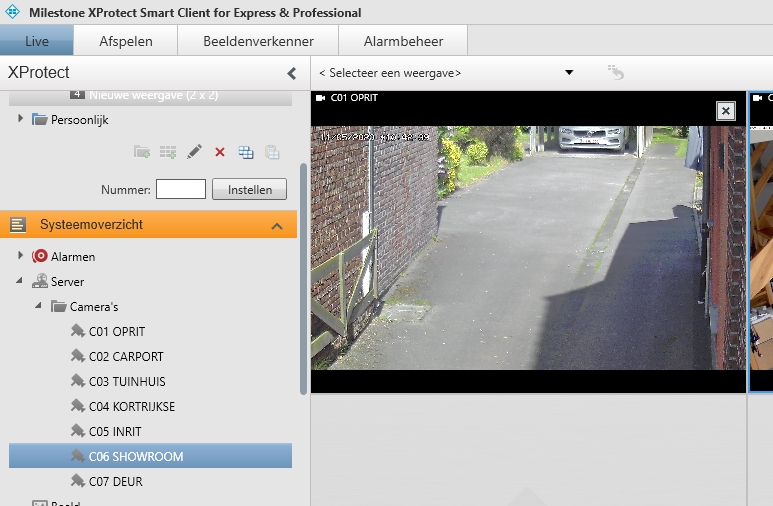The width and height of the screenshot is (773, 506).
Task: Expand the Persoonlijk folder
Action: (x=20, y=118)
